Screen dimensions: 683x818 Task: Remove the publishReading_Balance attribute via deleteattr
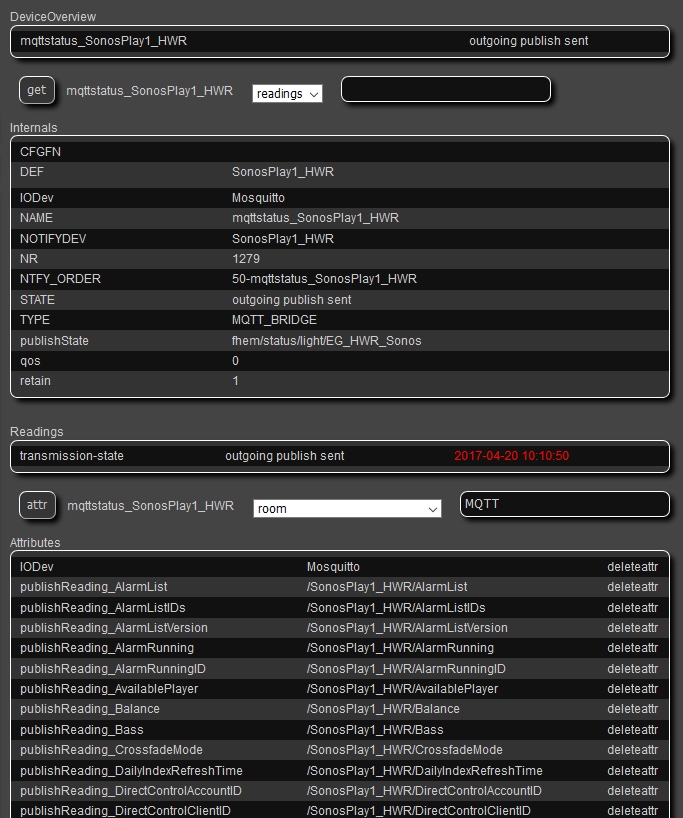[x=632, y=709]
